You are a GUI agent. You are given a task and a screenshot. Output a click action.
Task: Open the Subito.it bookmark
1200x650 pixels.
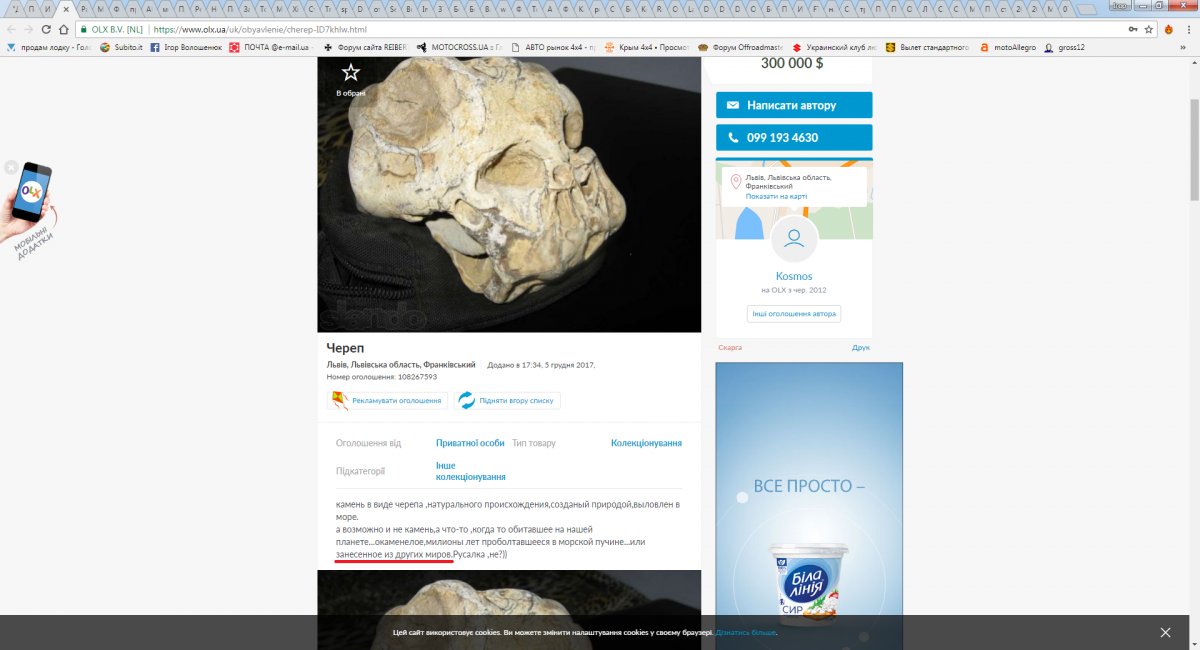122,47
